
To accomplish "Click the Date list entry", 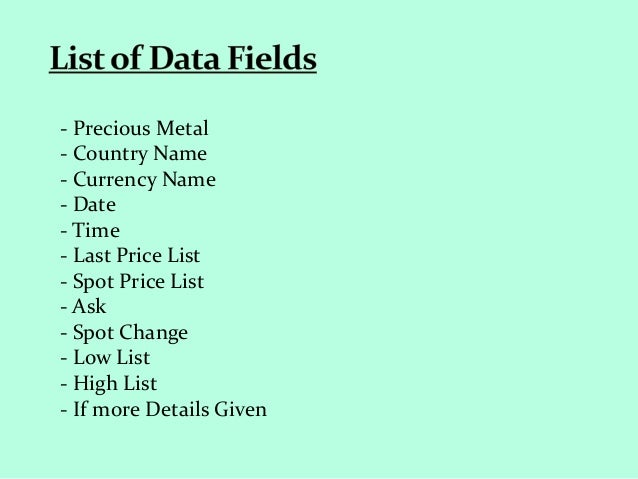I will click(88, 204).
